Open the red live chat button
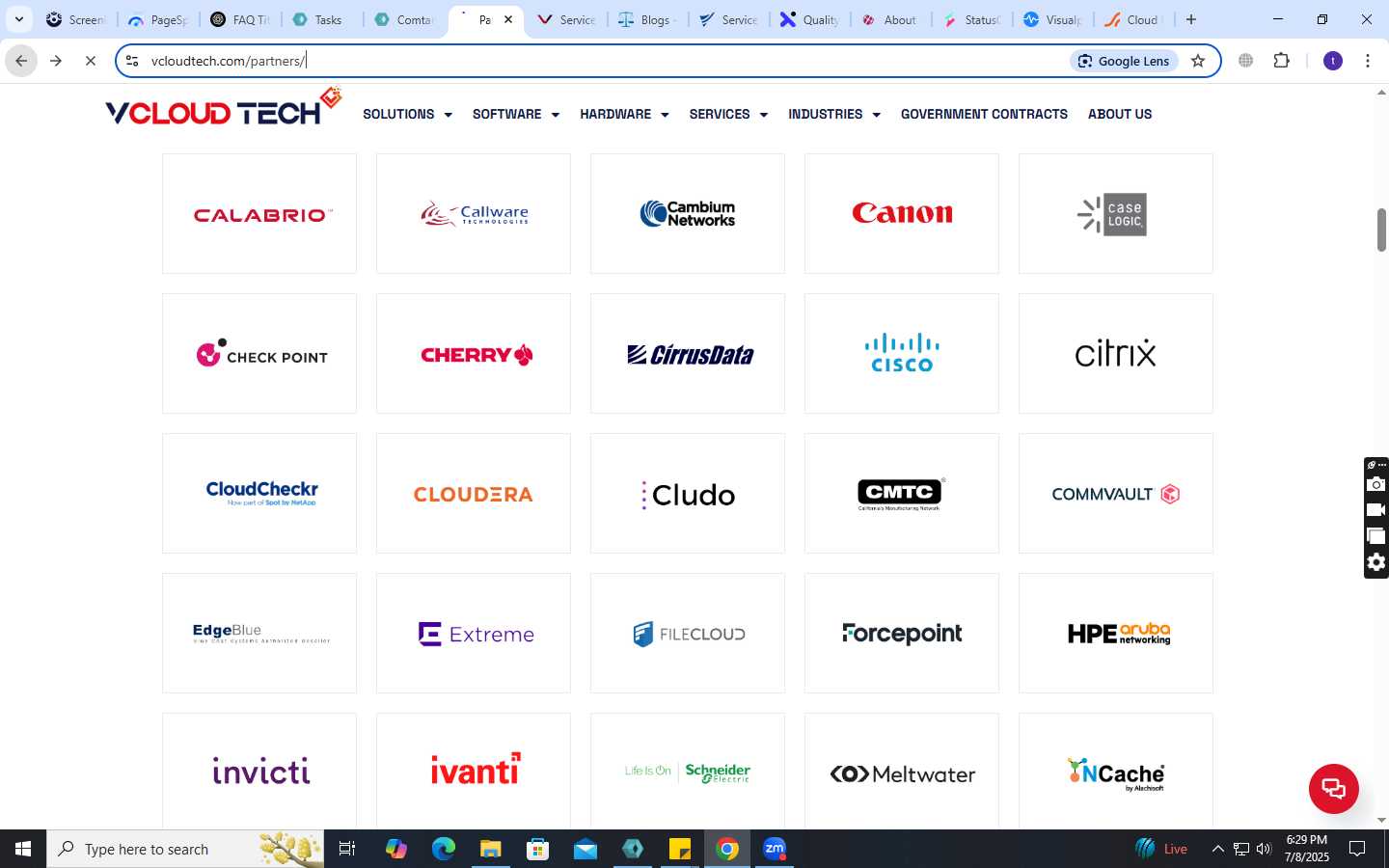The width and height of the screenshot is (1389, 868). [1333, 788]
